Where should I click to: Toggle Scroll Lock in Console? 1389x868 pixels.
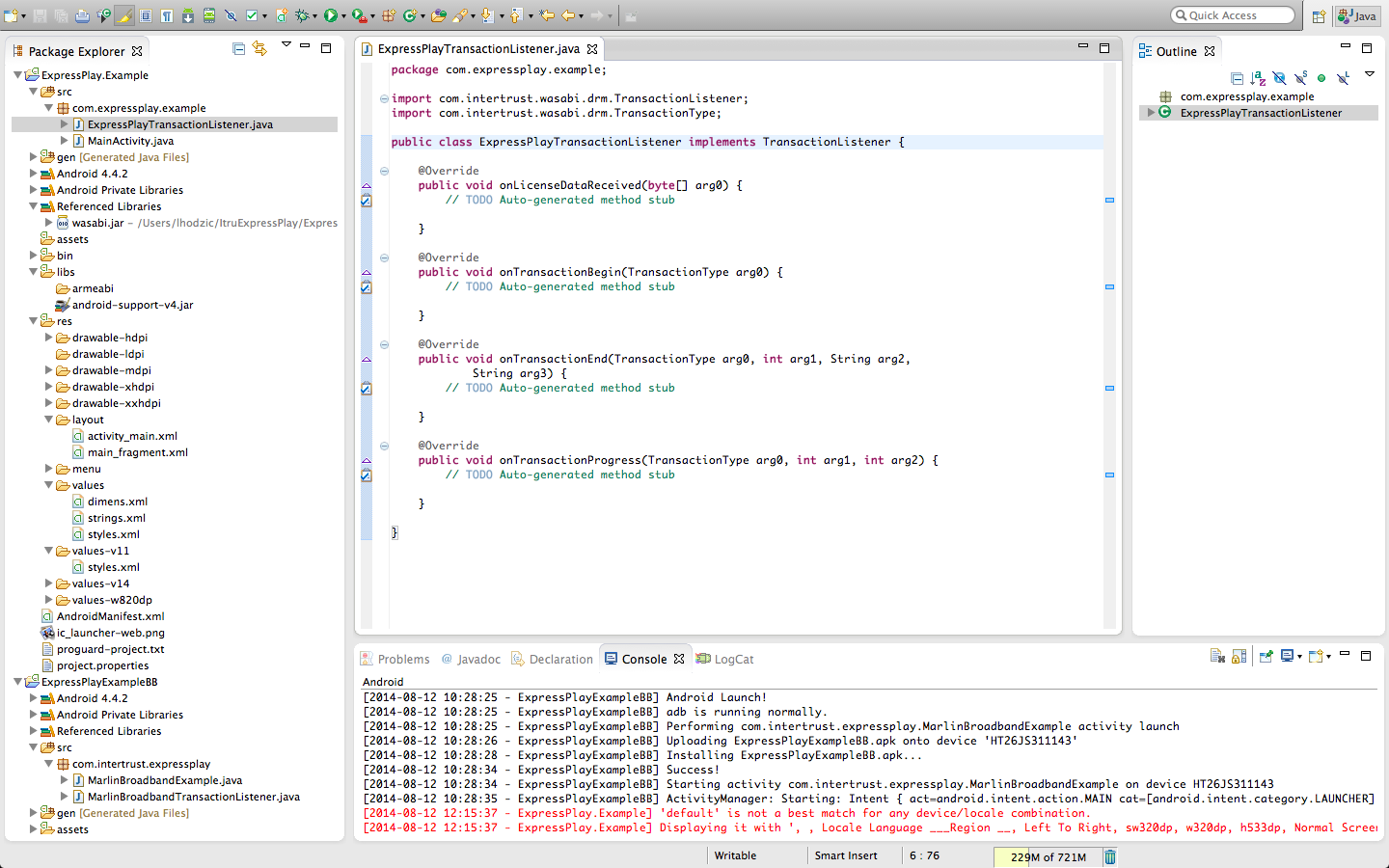click(1239, 657)
